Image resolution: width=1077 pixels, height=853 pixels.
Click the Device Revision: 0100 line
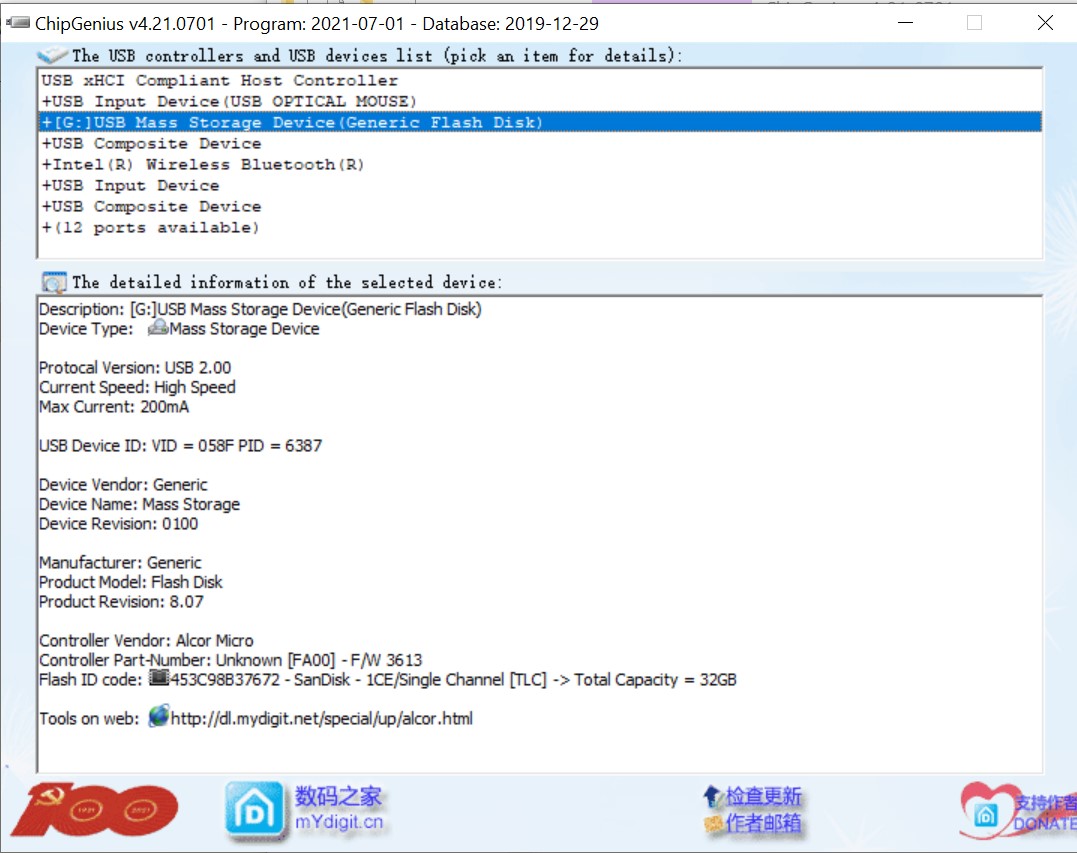(x=119, y=524)
